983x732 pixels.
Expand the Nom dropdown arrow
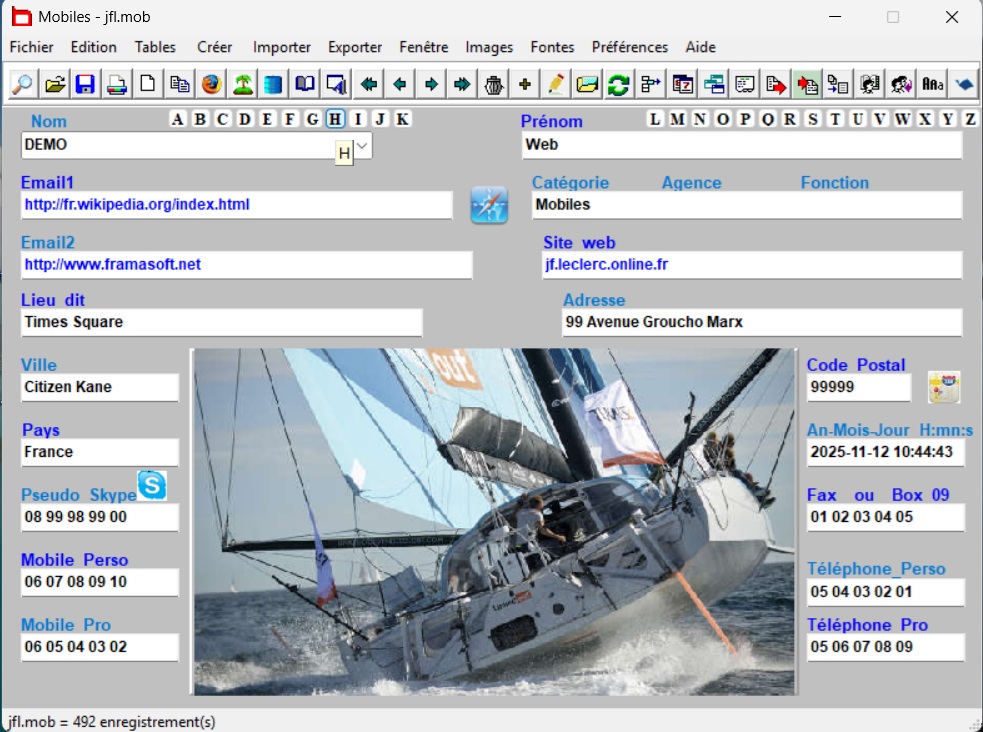pos(363,146)
